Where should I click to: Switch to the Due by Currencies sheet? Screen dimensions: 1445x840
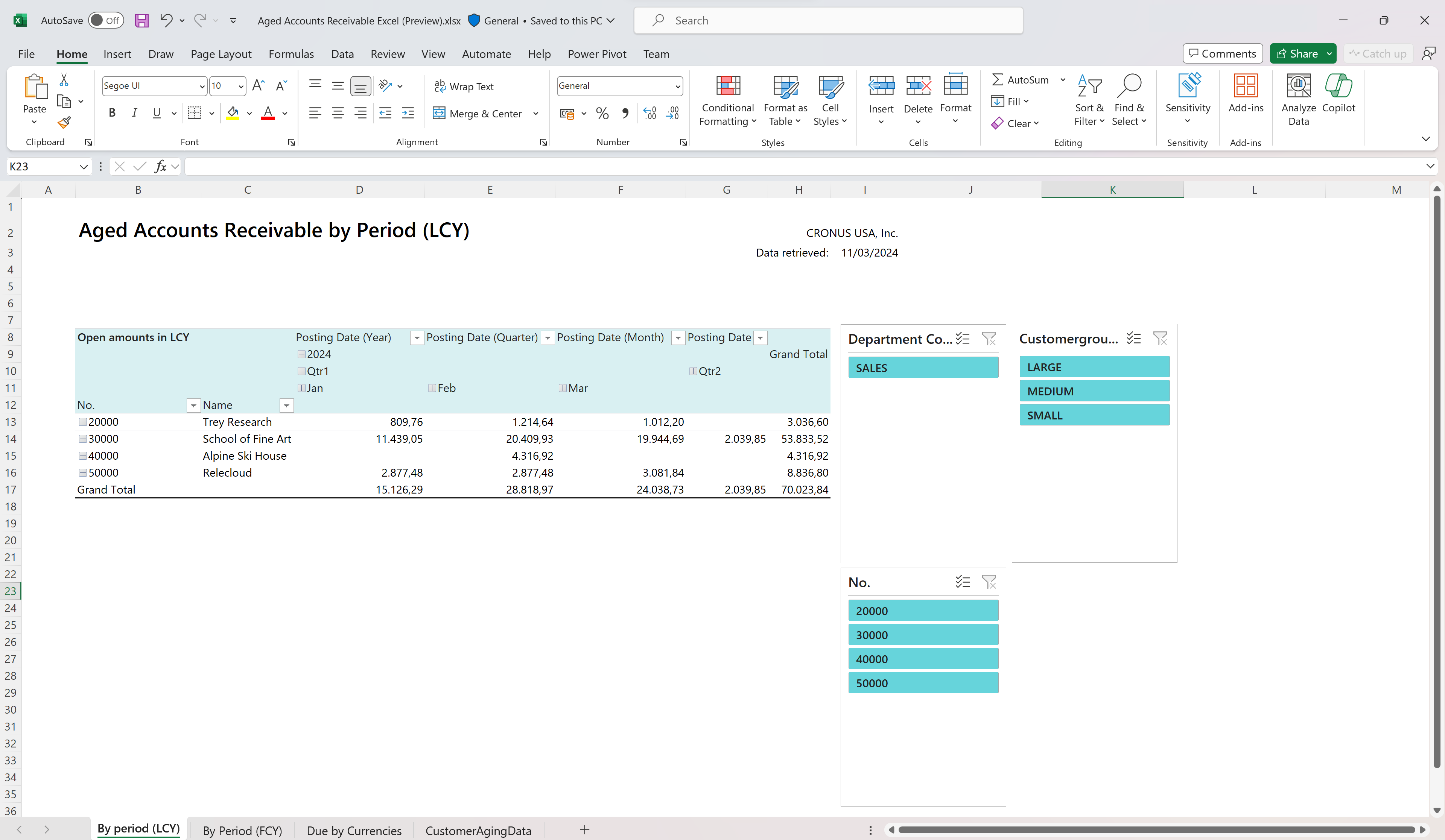354,830
